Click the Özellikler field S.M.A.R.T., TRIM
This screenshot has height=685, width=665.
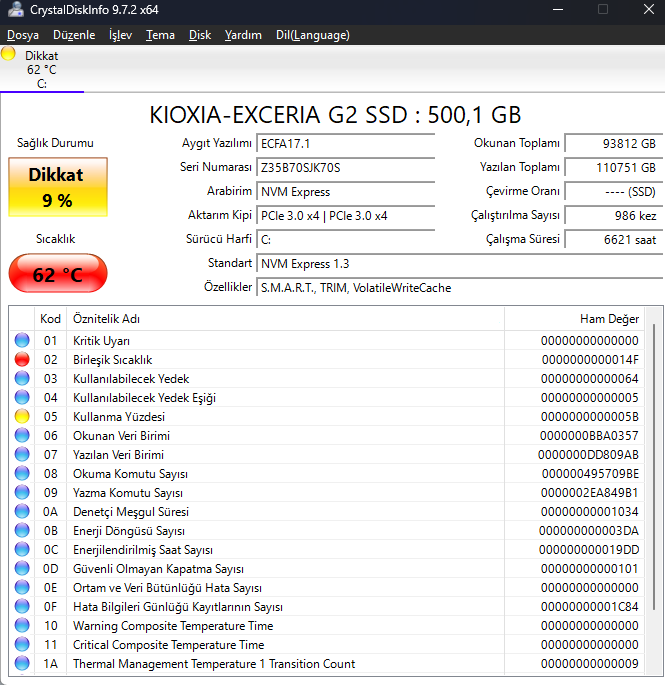pyautogui.click(x=460, y=288)
